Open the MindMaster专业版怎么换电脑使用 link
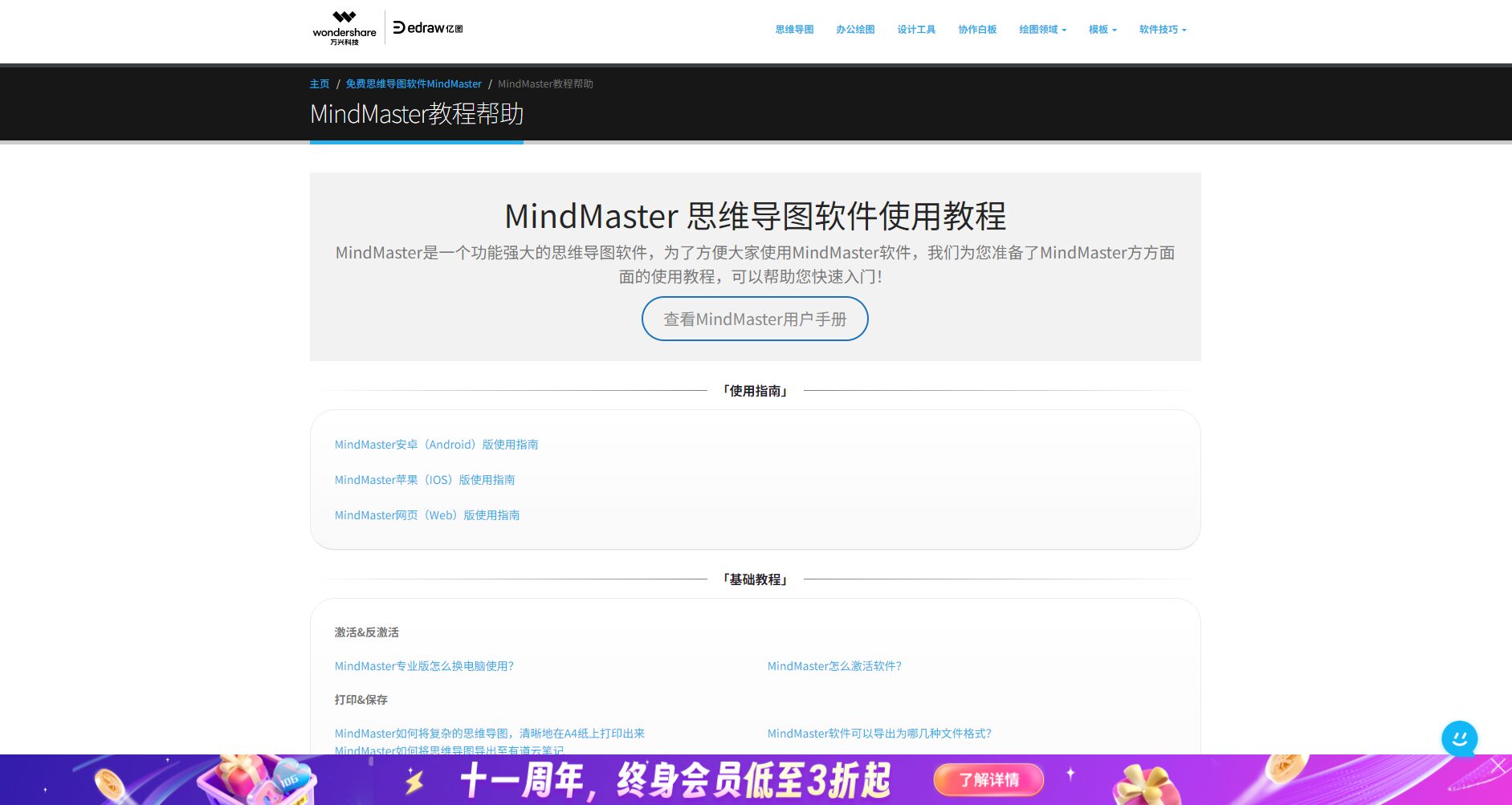The width and height of the screenshot is (1512, 805). tap(424, 666)
